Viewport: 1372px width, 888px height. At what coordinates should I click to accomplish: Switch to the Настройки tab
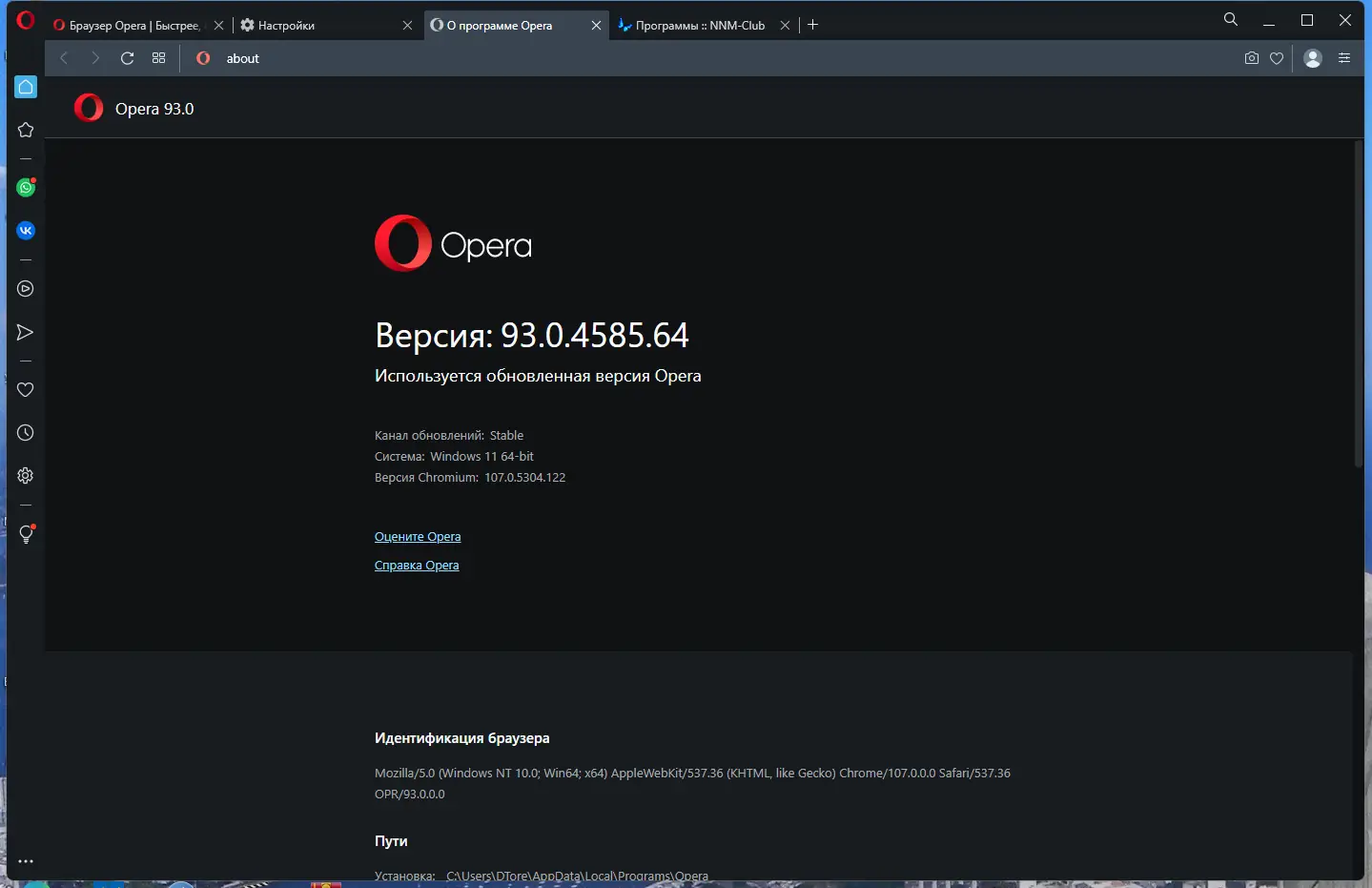[325, 26]
